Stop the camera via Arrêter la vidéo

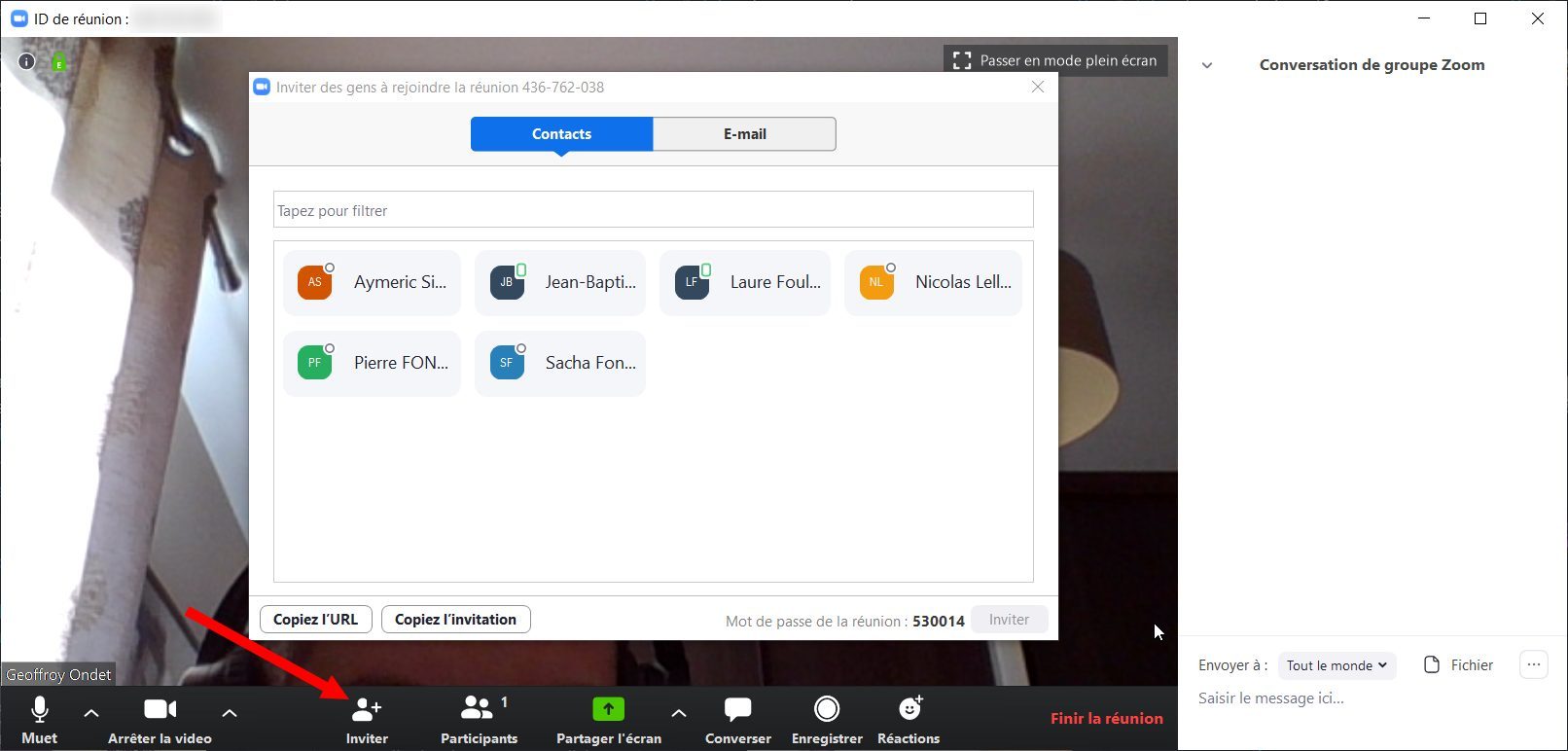point(160,721)
